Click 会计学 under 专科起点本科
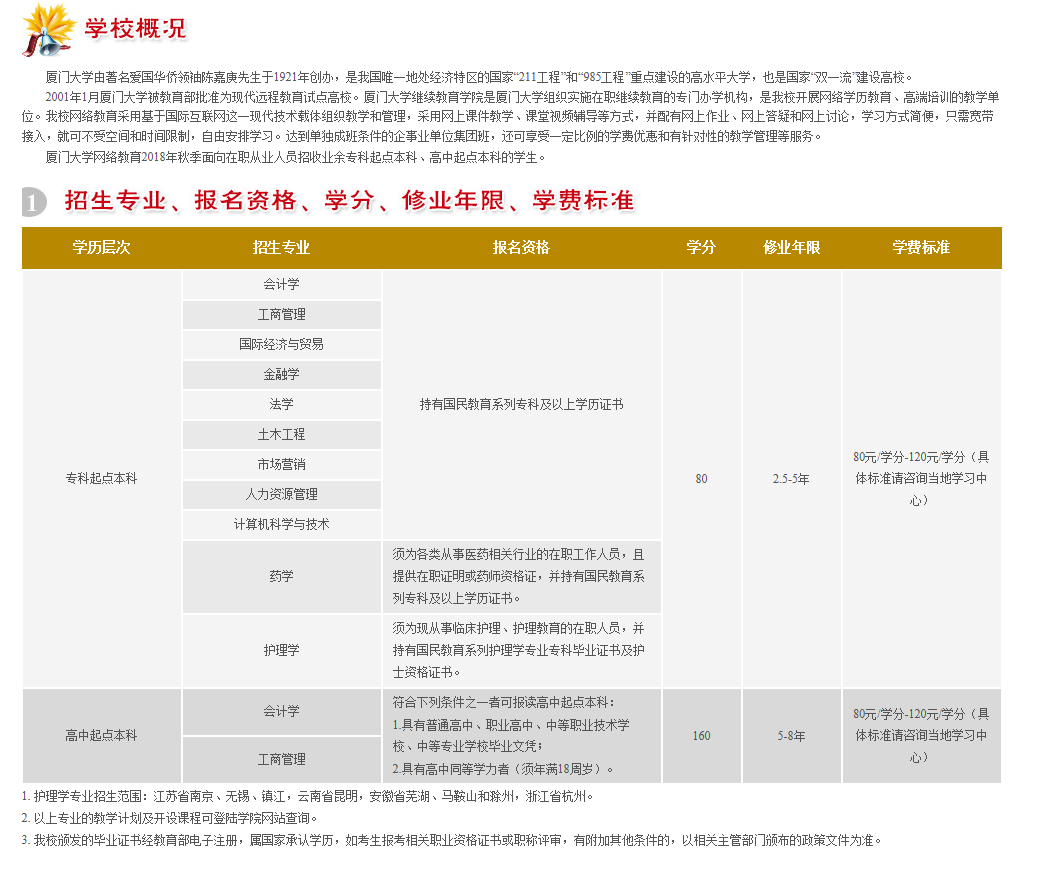This screenshot has height=869, width=1039. (x=282, y=284)
